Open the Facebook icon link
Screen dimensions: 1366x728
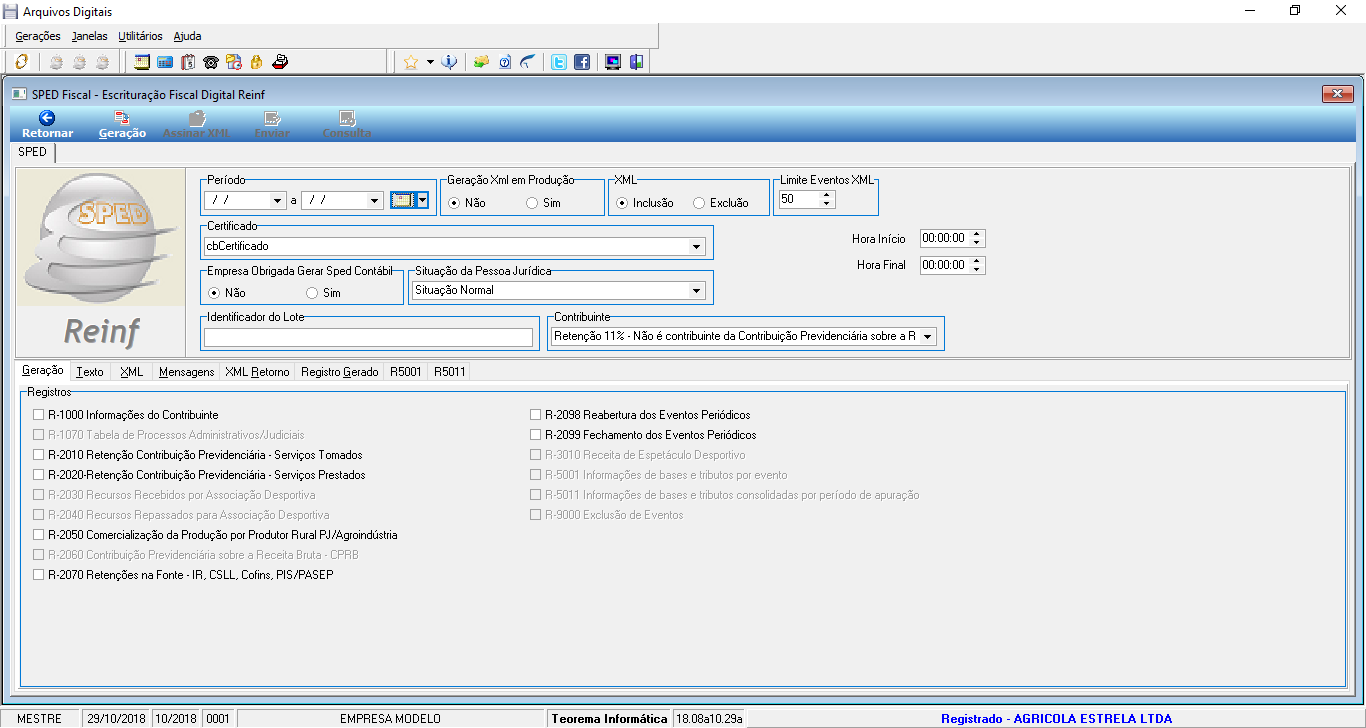(582, 62)
